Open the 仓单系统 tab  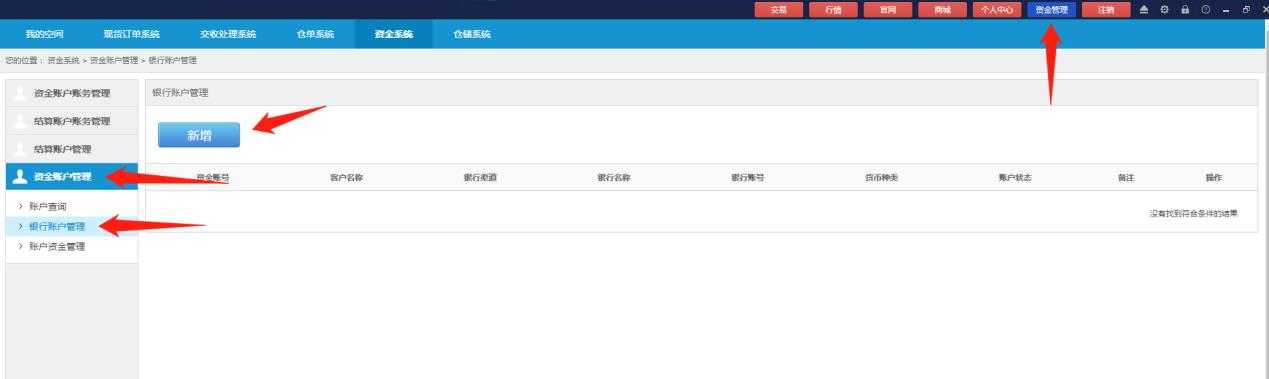click(x=315, y=35)
